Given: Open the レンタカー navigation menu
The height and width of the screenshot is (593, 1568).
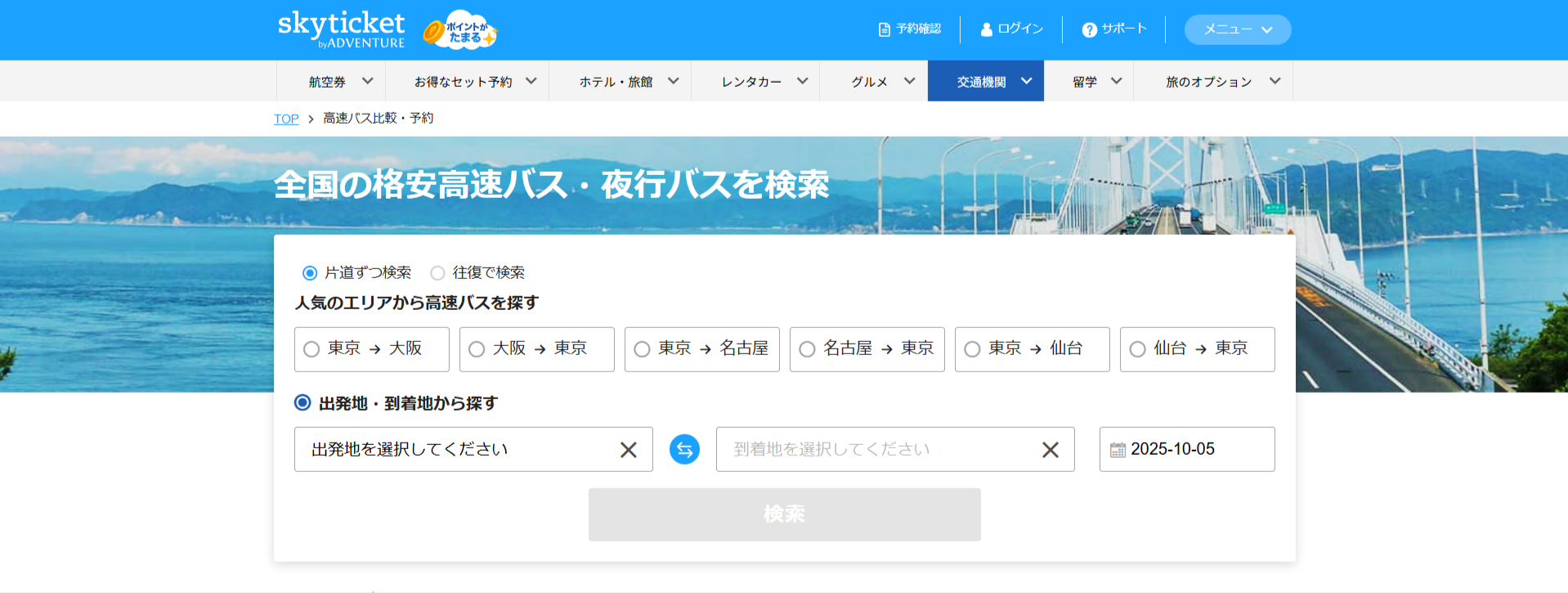Looking at the screenshot, I should point(764,82).
